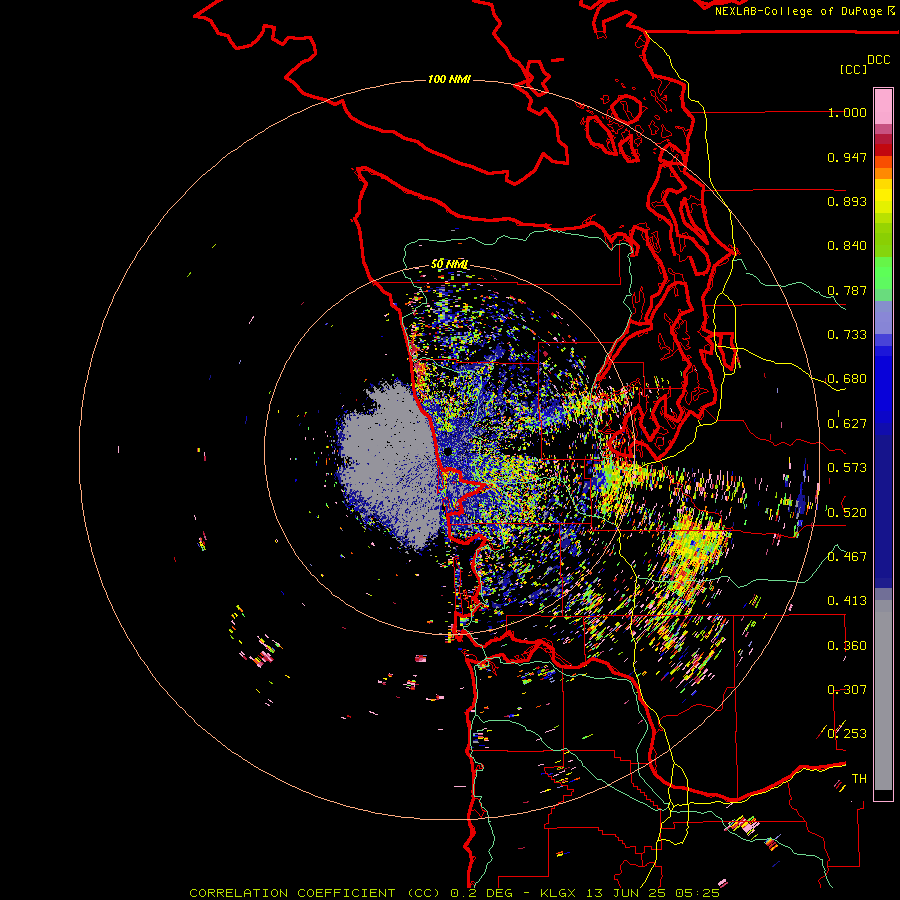The height and width of the screenshot is (900, 900).
Task: Click the 0.787 legend value
Action: pyautogui.click(x=847, y=290)
